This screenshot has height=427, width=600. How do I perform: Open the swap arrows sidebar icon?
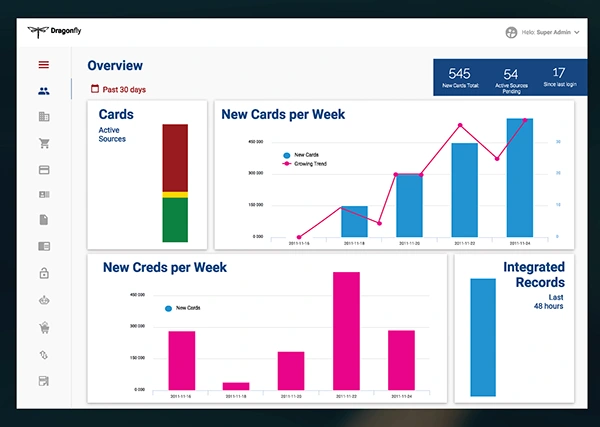click(x=44, y=355)
